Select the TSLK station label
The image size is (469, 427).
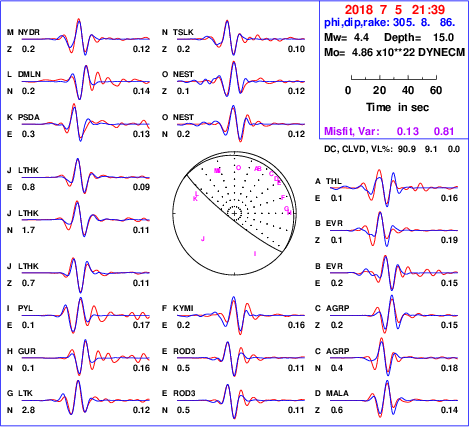pyautogui.click(x=183, y=32)
